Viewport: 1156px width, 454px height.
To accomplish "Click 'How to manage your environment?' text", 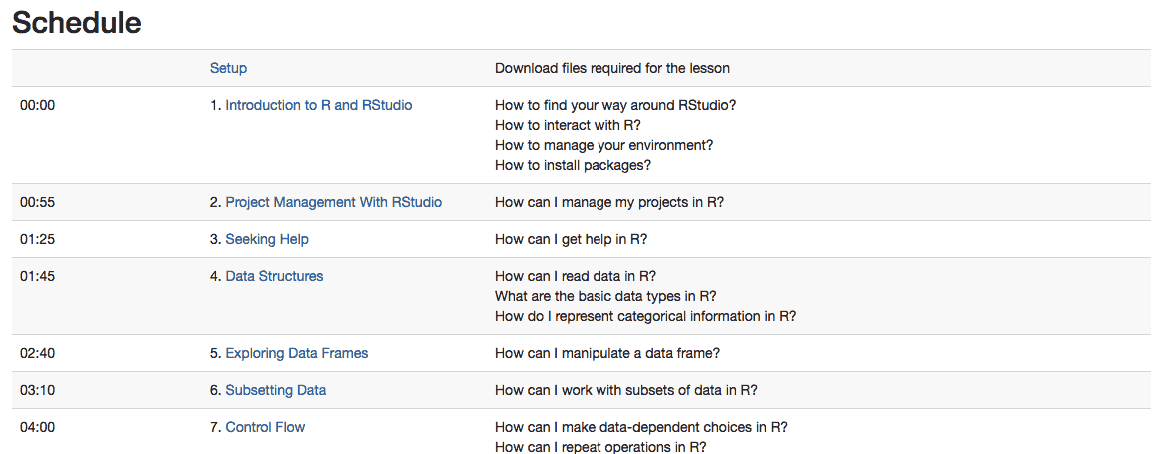I will [604, 145].
